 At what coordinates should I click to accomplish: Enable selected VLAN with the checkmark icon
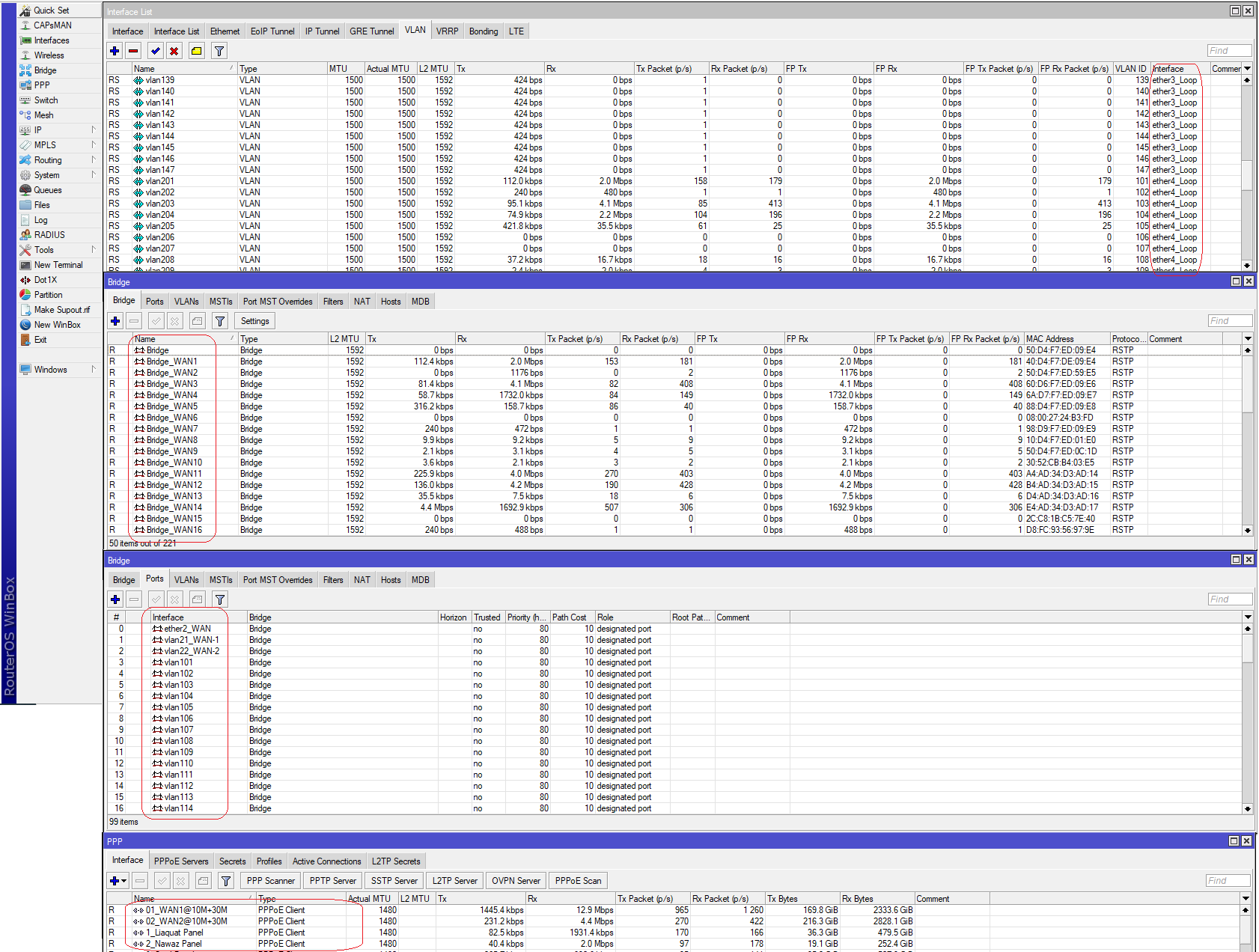click(x=155, y=50)
